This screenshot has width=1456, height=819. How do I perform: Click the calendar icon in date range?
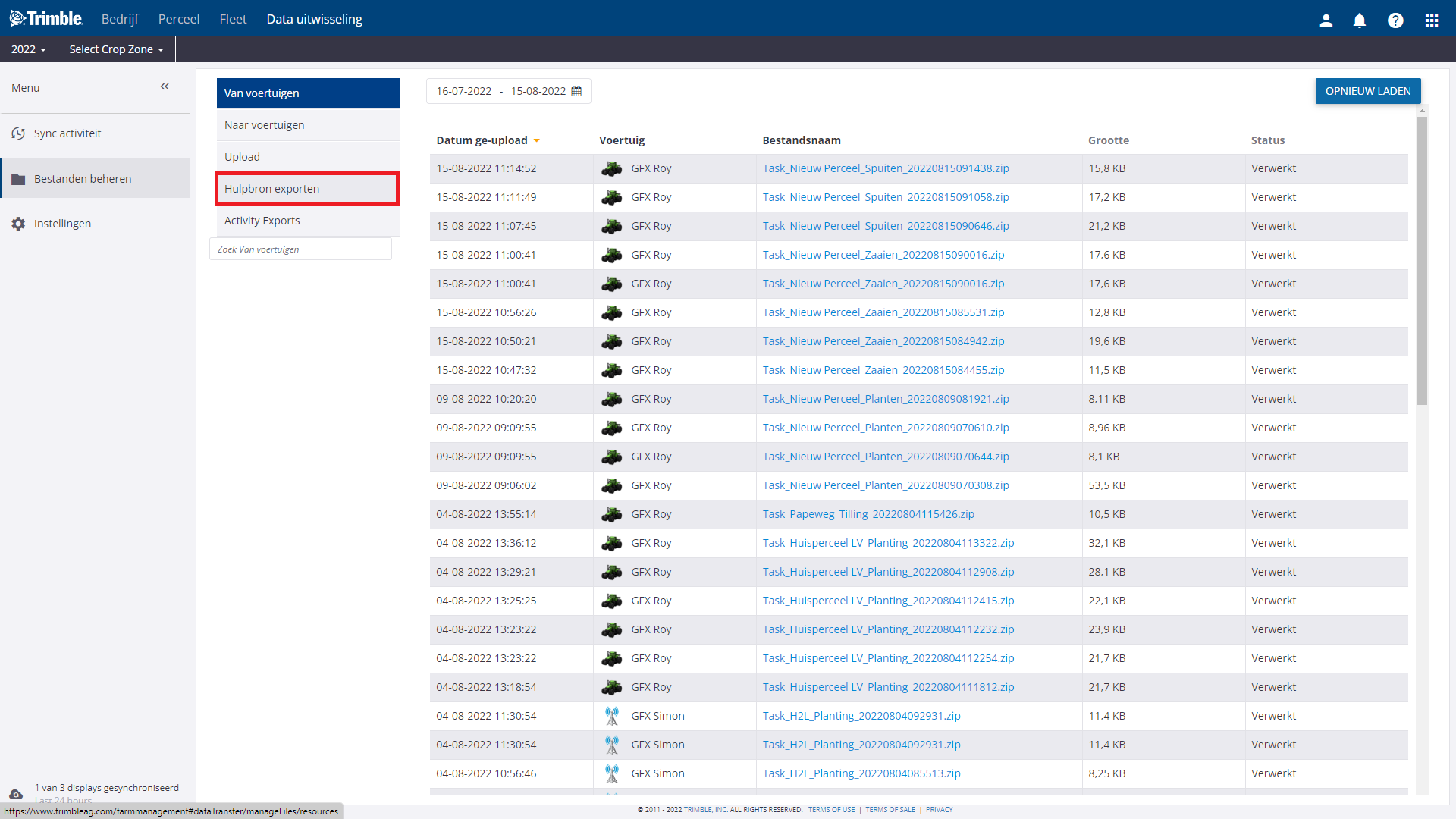tap(576, 91)
